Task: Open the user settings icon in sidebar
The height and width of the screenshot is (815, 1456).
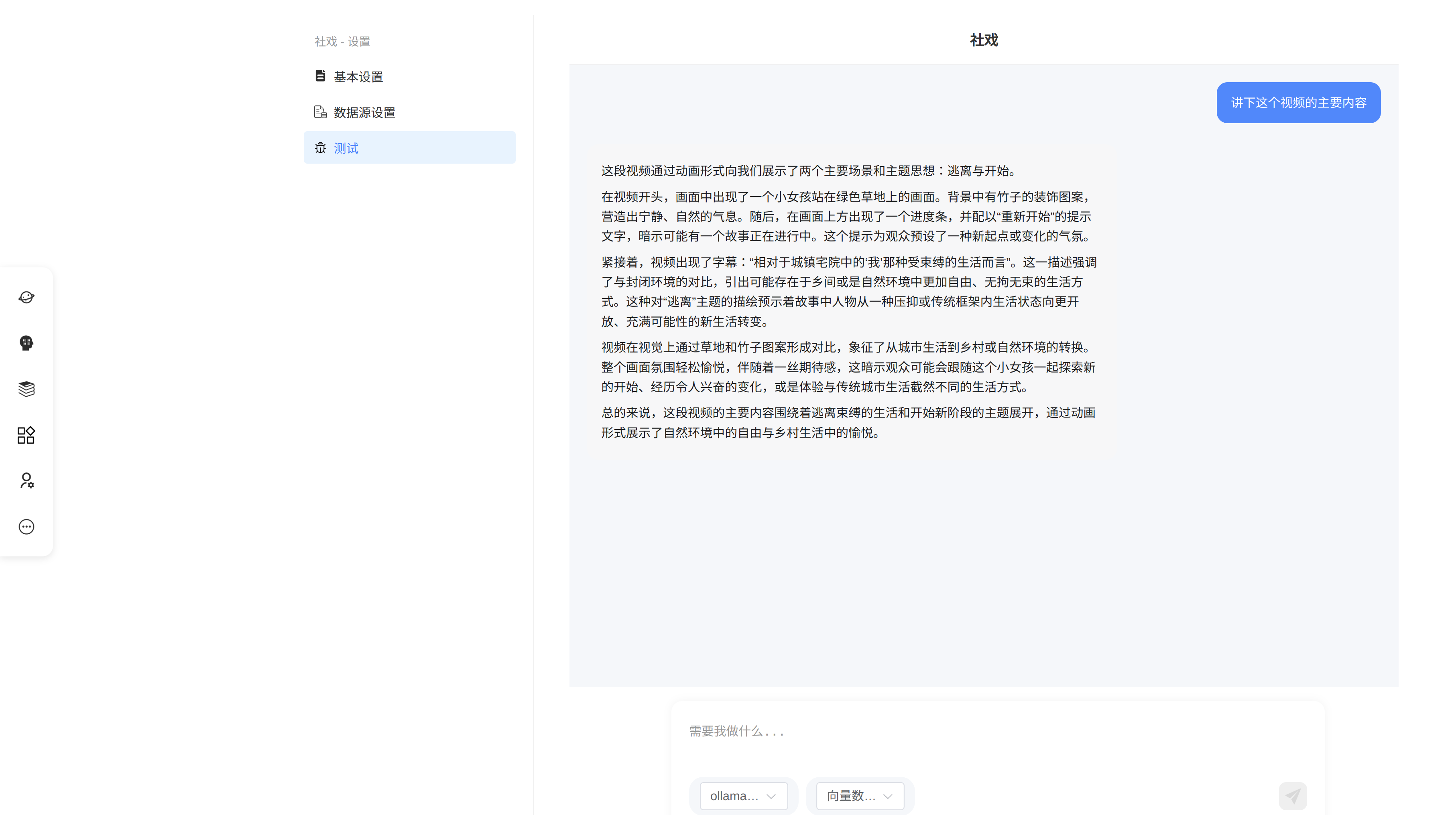Action: pyautogui.click(x=26, y=480)
